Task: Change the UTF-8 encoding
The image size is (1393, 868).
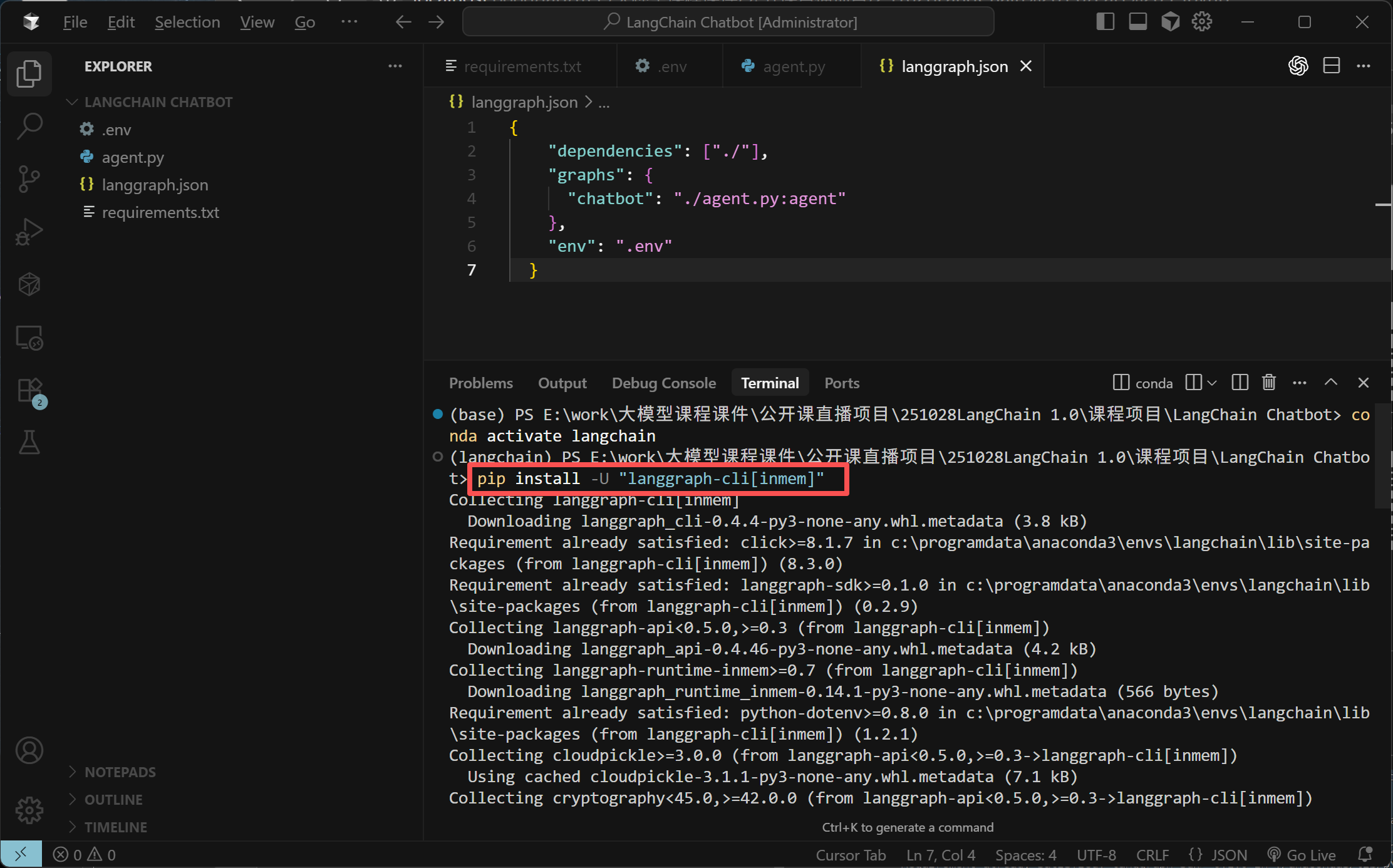Action: 1096,854
